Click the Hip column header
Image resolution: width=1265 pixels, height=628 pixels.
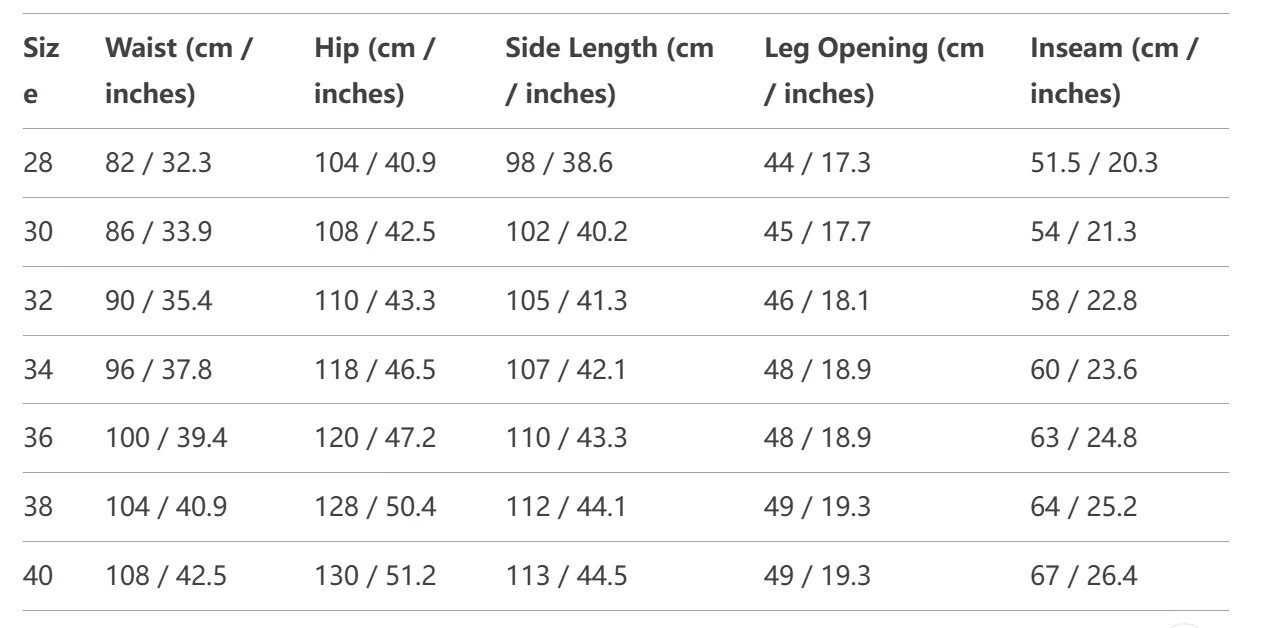(x=374, y=71)
